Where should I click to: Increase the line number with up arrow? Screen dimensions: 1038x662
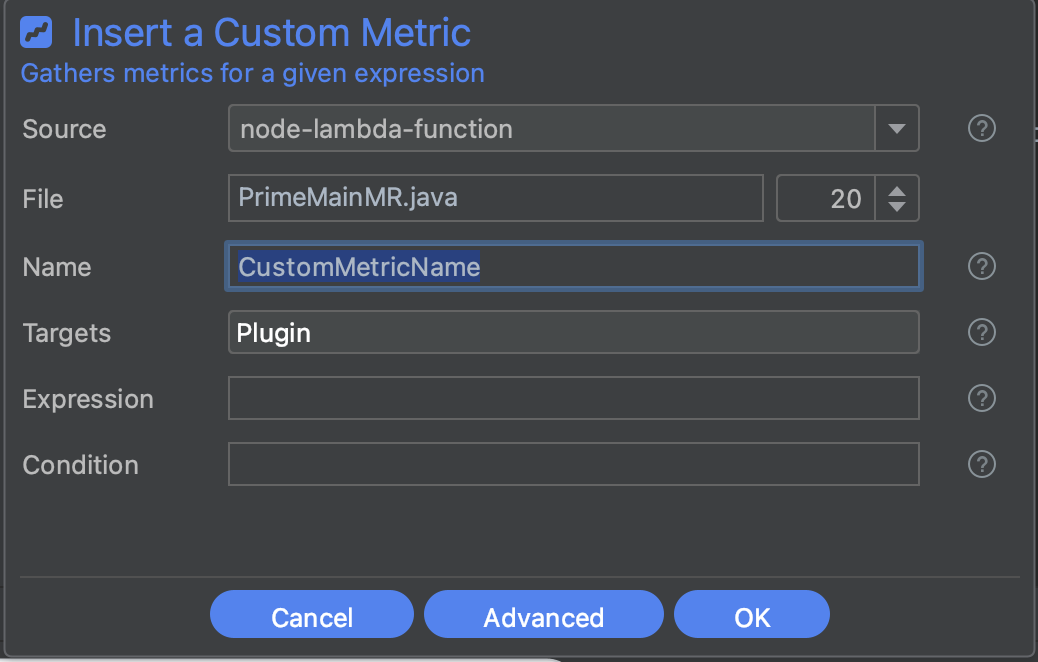click(x=897, y=190)
